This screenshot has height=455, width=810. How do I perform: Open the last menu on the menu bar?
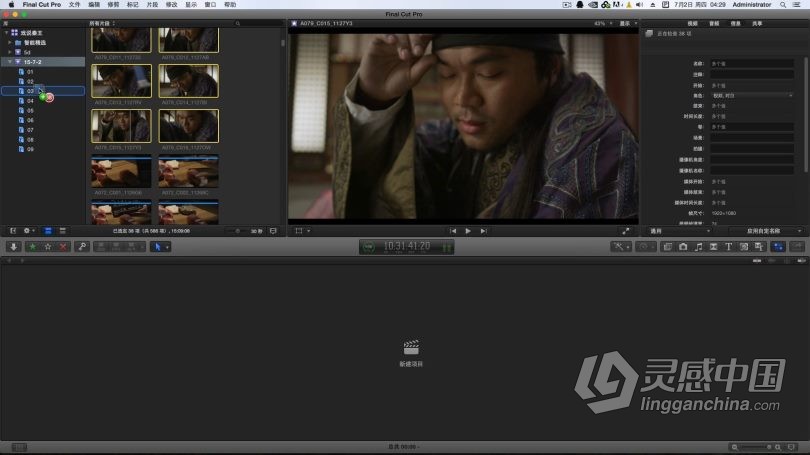(230, 4)
